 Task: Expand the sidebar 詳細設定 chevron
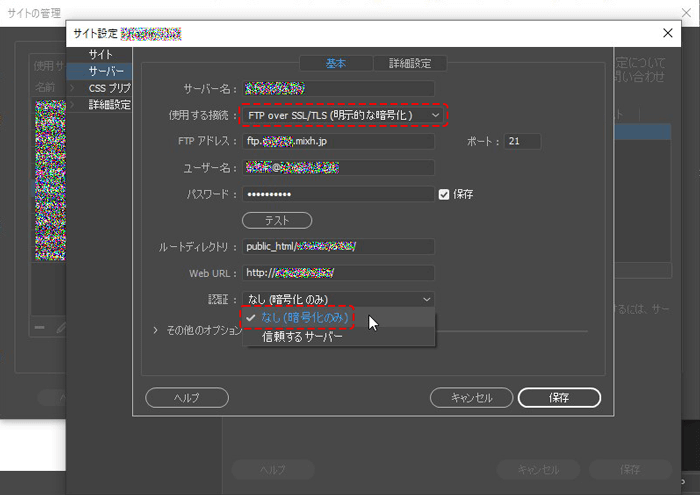(x=72, y=105)
